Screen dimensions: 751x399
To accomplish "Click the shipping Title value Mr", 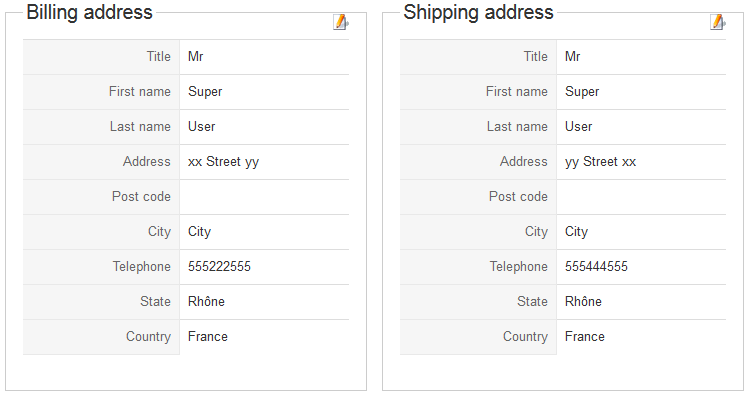I will [x=572, y=57].
